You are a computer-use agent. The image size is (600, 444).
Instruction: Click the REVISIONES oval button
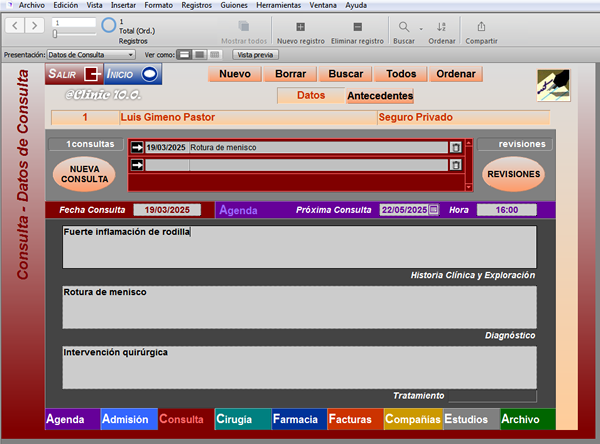point(514,174)
